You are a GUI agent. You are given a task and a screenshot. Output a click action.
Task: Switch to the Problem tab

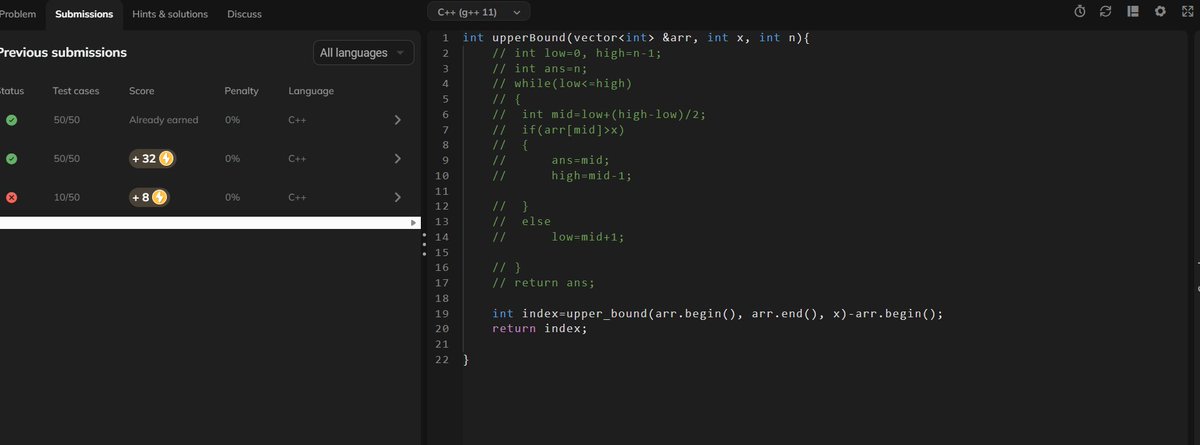(x=17, y=14)
